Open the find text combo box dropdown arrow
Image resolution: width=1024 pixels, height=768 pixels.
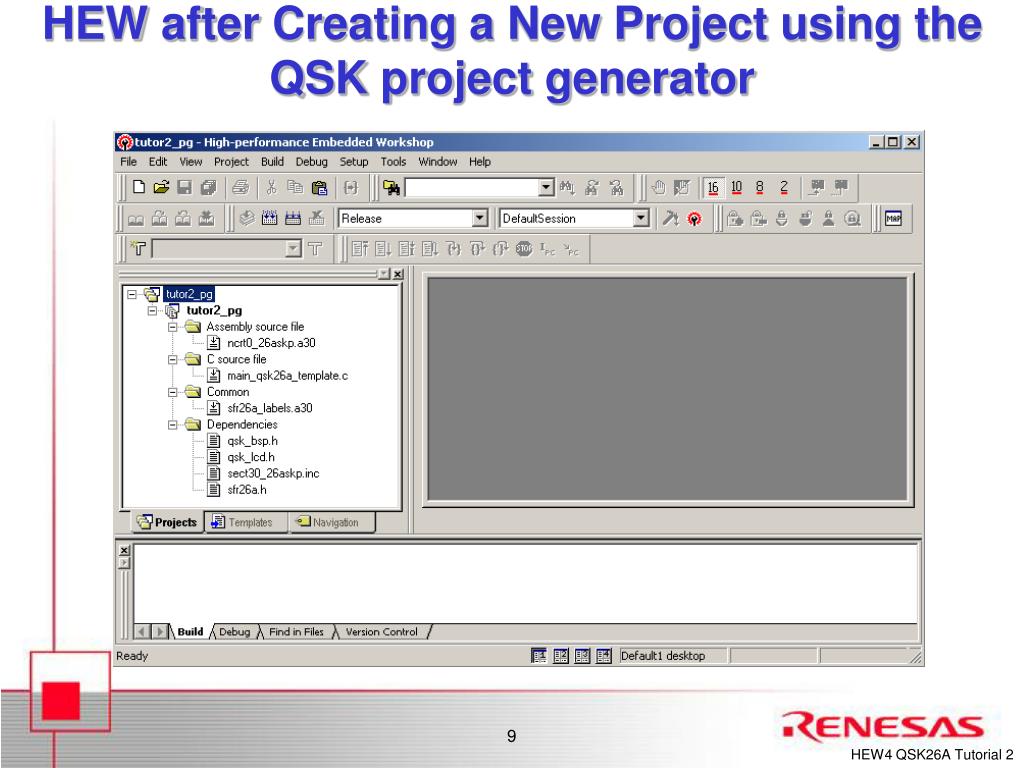click(x=547, y=188)
